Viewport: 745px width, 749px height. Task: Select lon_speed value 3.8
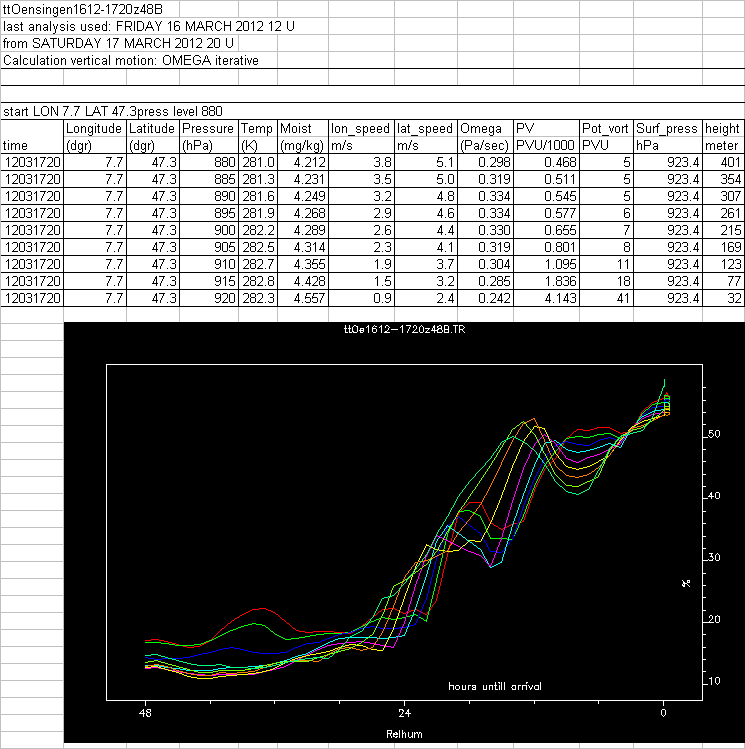pyautogui.click(x=361, y=162)
